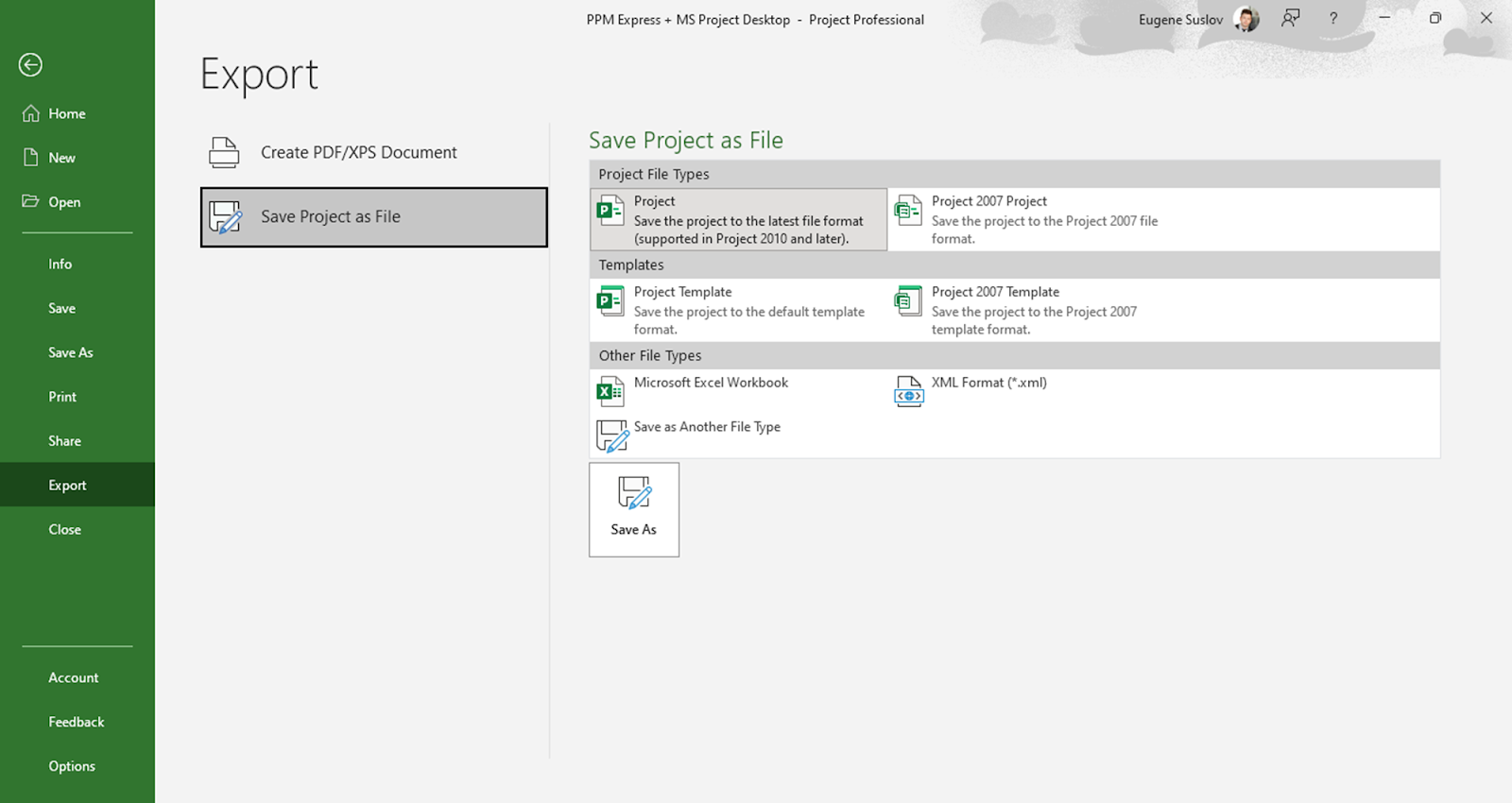Screen dimensions: 1512x803
Task: Click the New label in sidebar
Action: pos(62,158)
